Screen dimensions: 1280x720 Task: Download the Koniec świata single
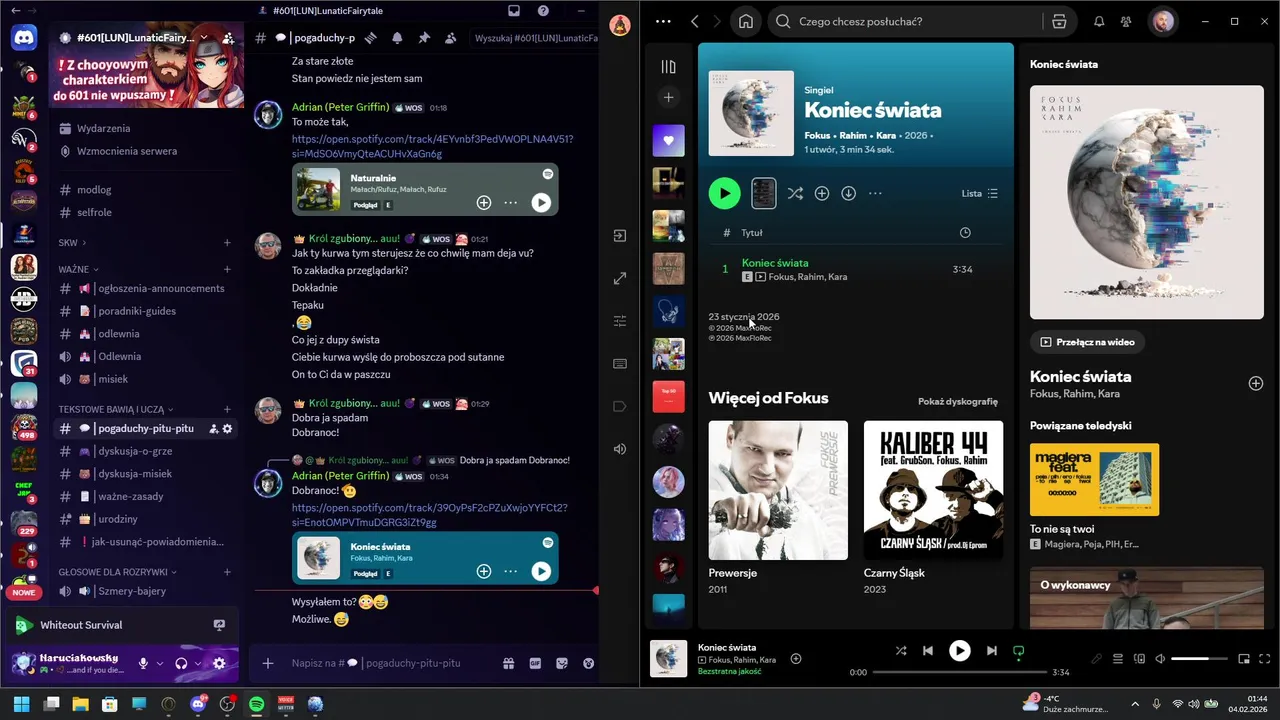tap(848, 193)
